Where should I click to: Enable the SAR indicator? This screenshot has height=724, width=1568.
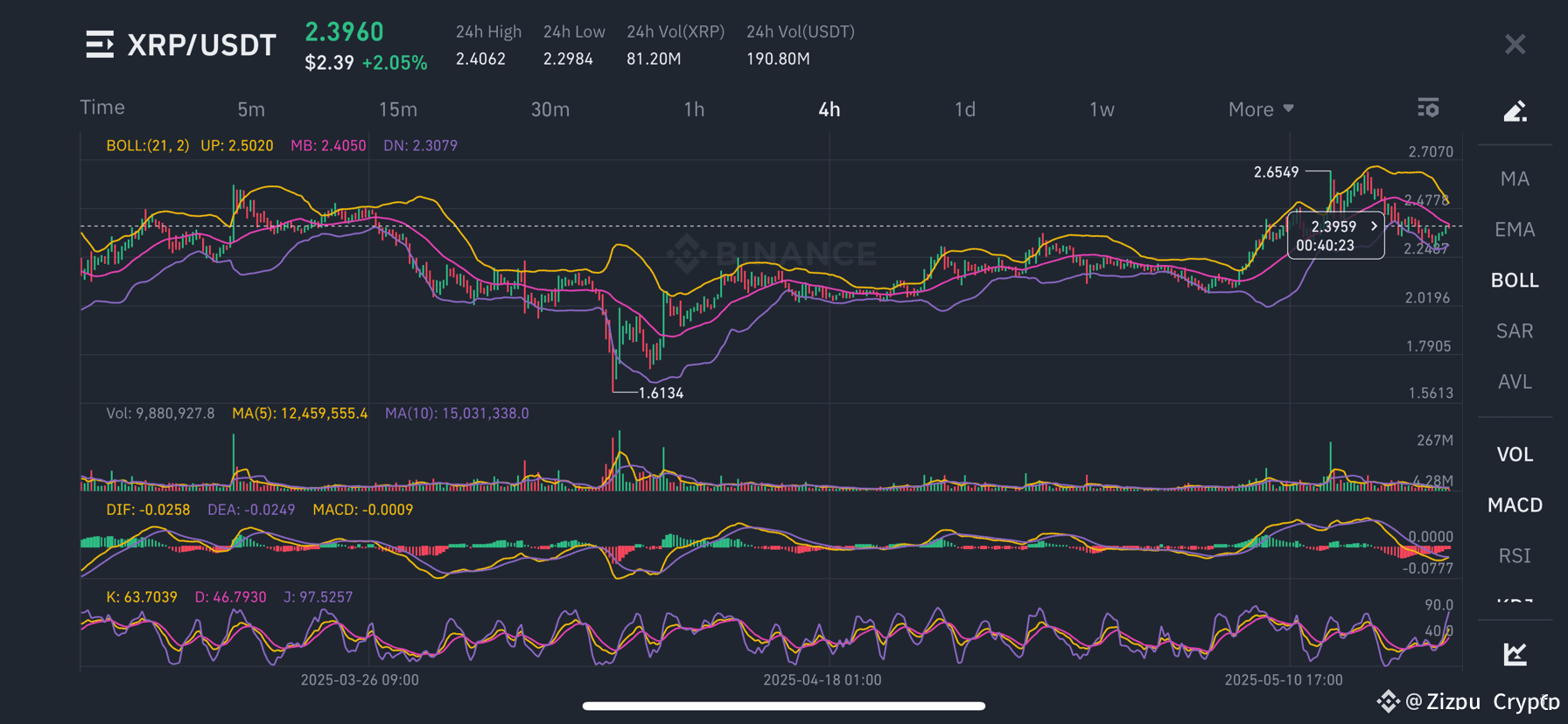click(1515, 331)
